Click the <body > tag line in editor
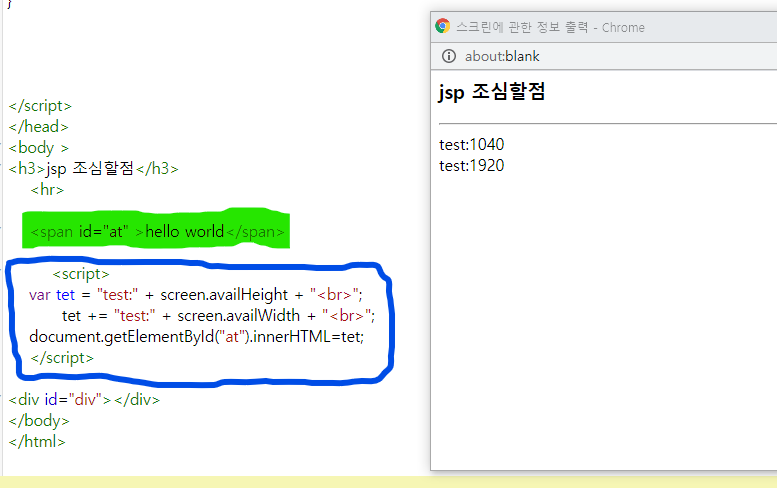 (x=39, y=148)
